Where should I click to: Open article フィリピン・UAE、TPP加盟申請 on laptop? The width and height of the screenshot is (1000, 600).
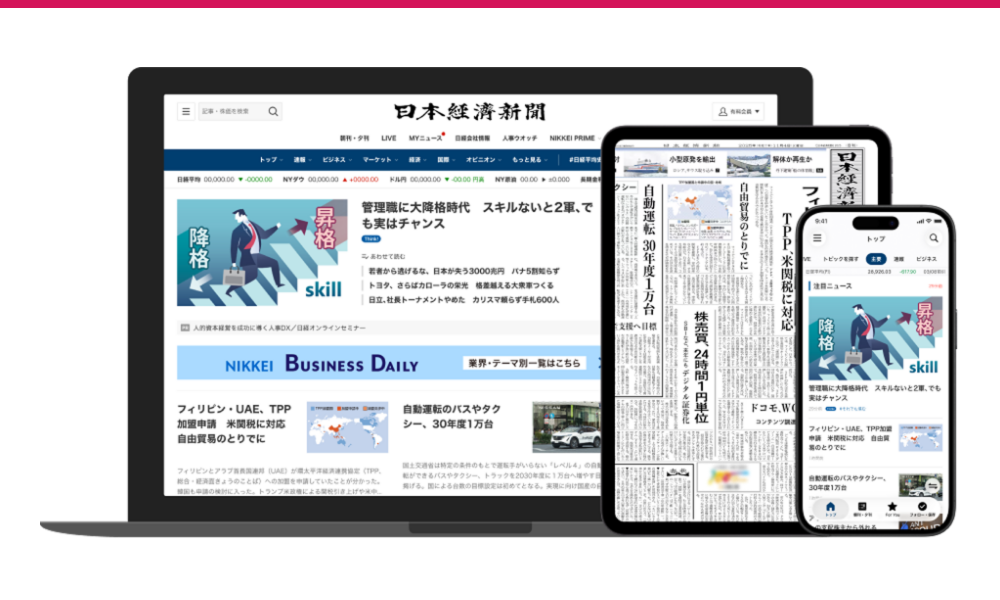pyautogui.click(x=234, y=424)
